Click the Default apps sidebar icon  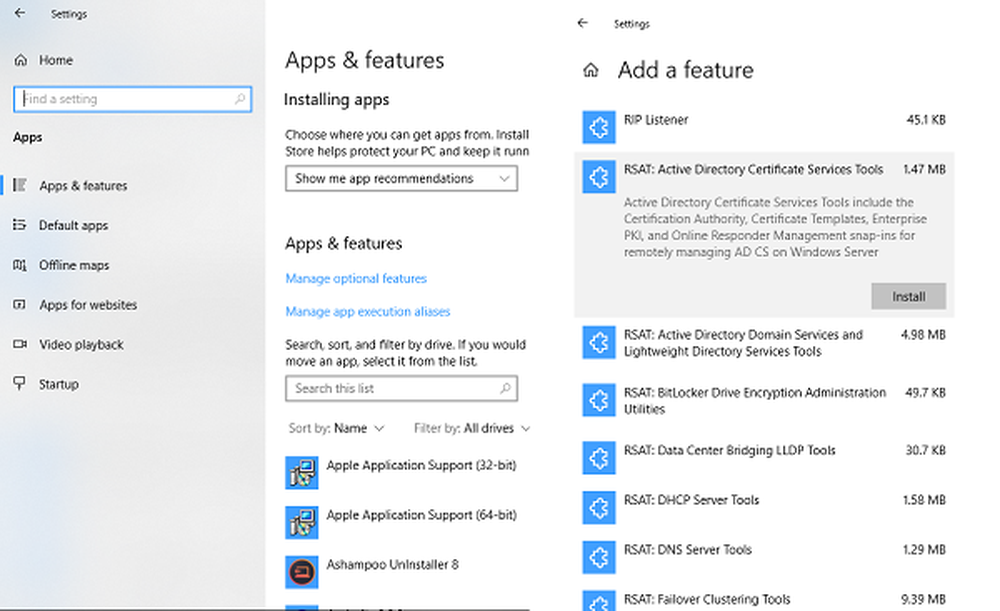click(x=20, y=225)
